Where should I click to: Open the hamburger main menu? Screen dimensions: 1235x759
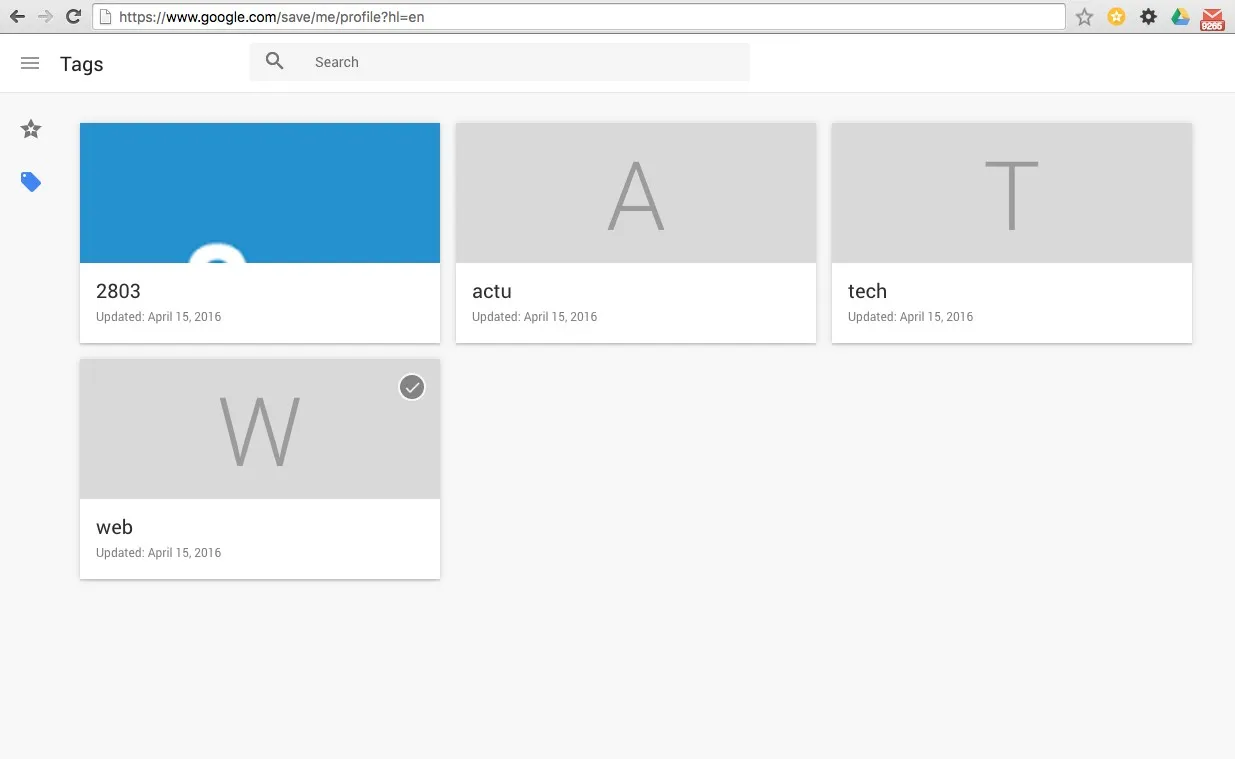coord(30,63)
